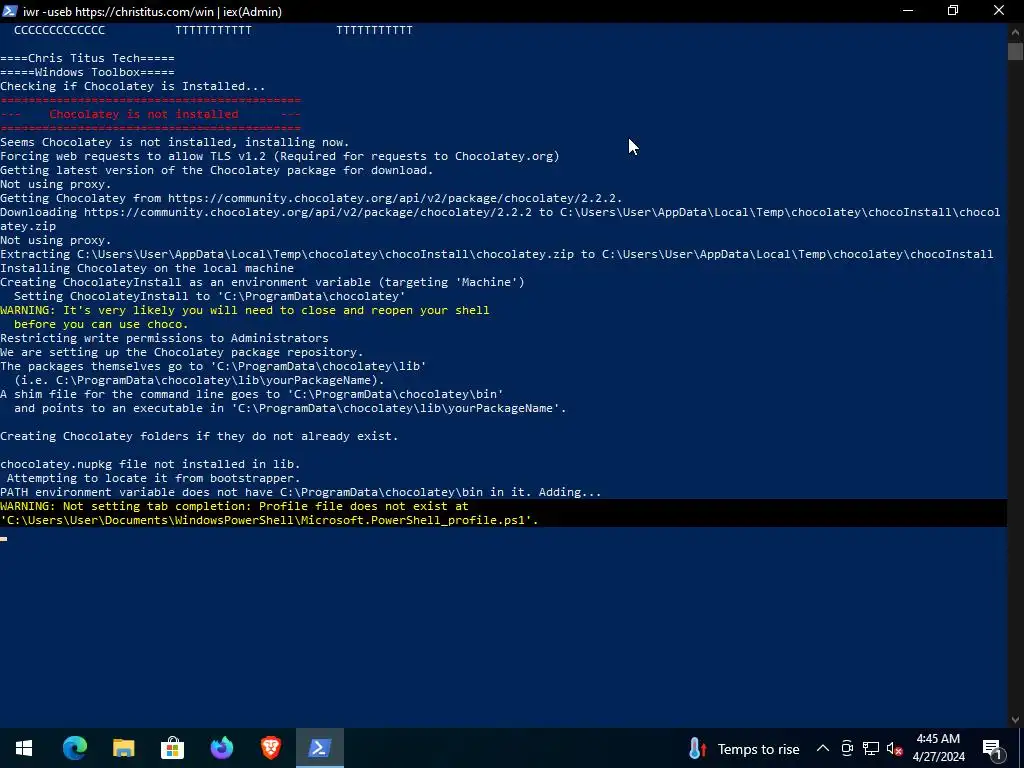Click "Setting ChocolateyInstall to 'C:\ProgramData\chocolatey'" line

pyautogui.click(x=210, y=296)
